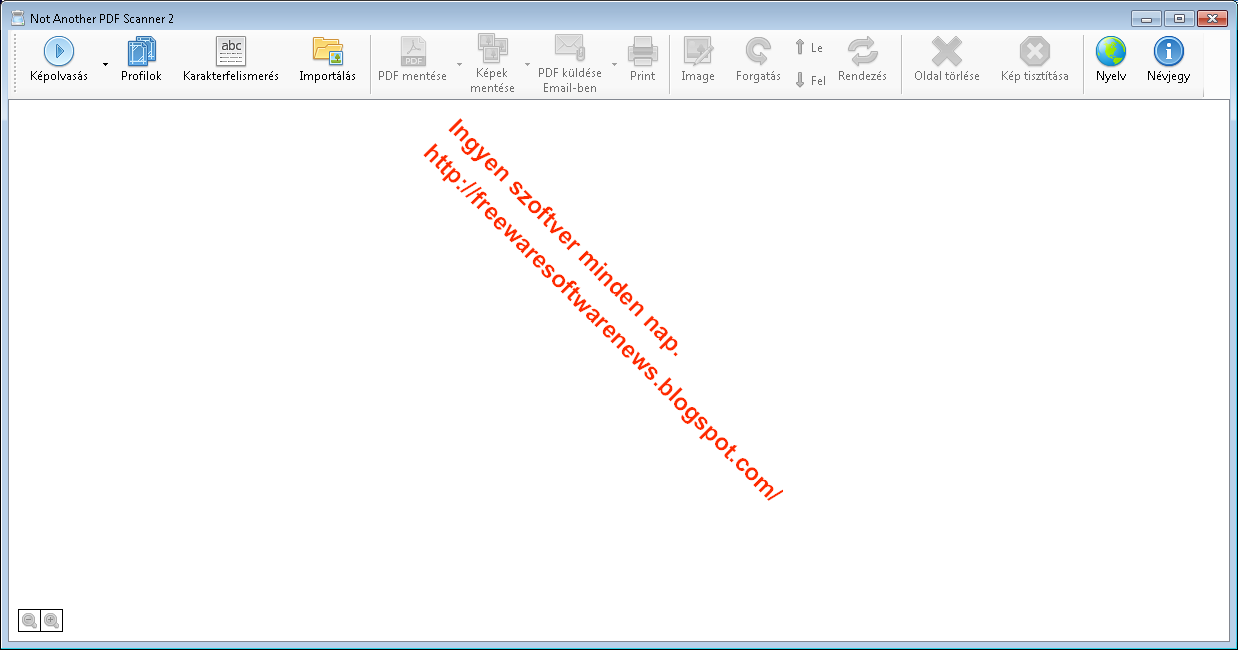
Task: Maximize the Not Another PDF Scanner window
Action: tap(1178, 18)
